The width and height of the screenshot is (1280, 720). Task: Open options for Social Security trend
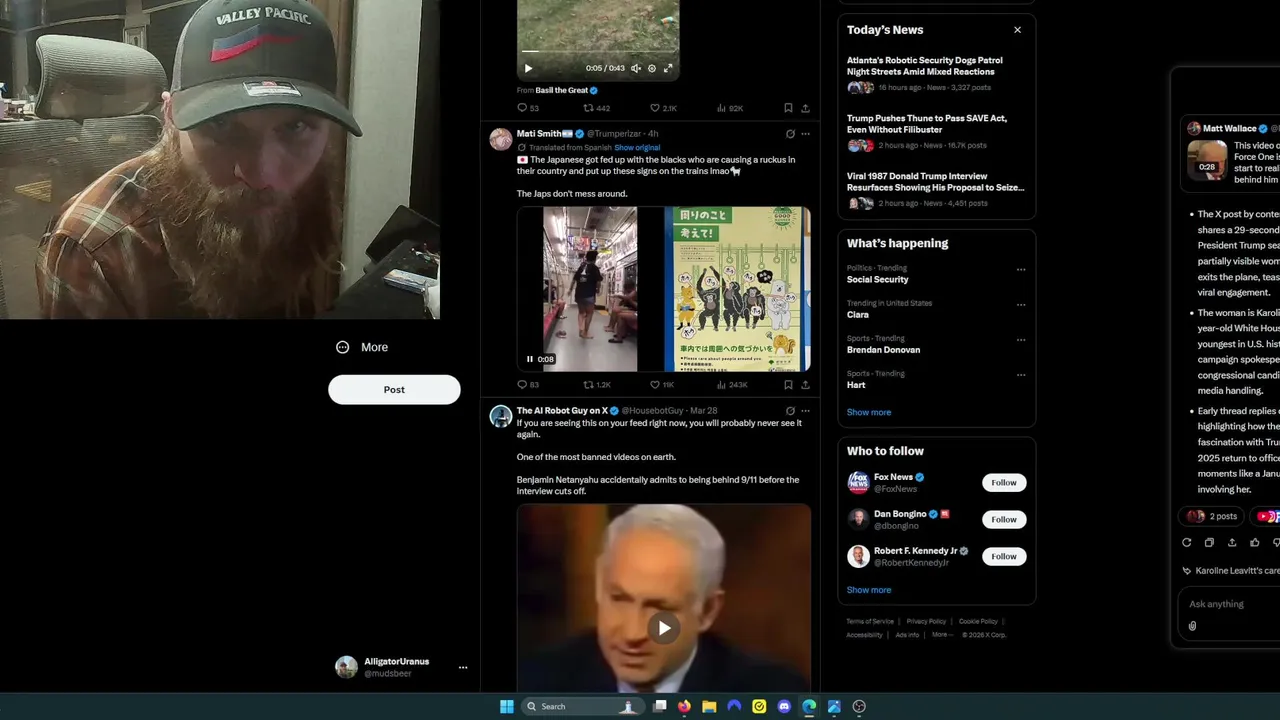tap(1021, 269)
